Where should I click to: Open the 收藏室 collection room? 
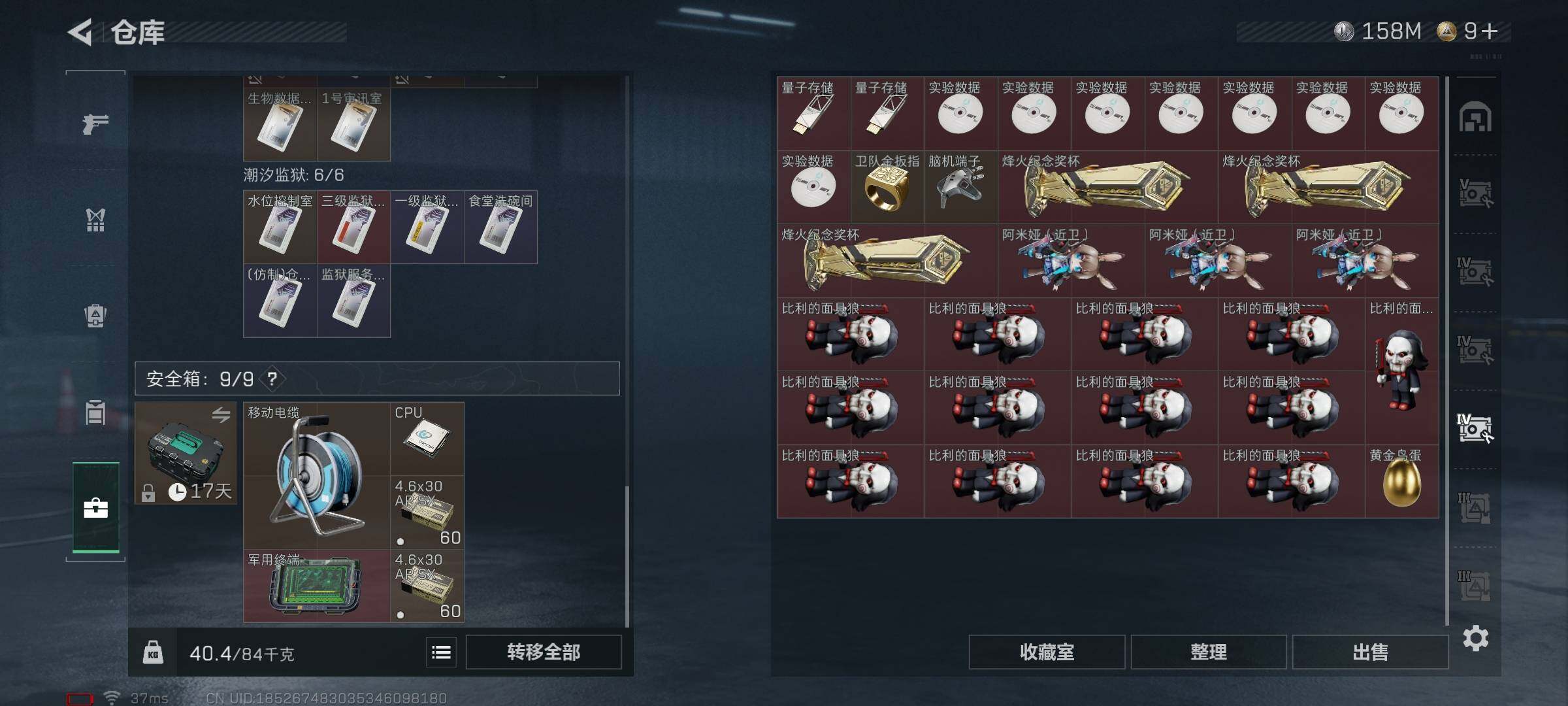coord(1047,652)
